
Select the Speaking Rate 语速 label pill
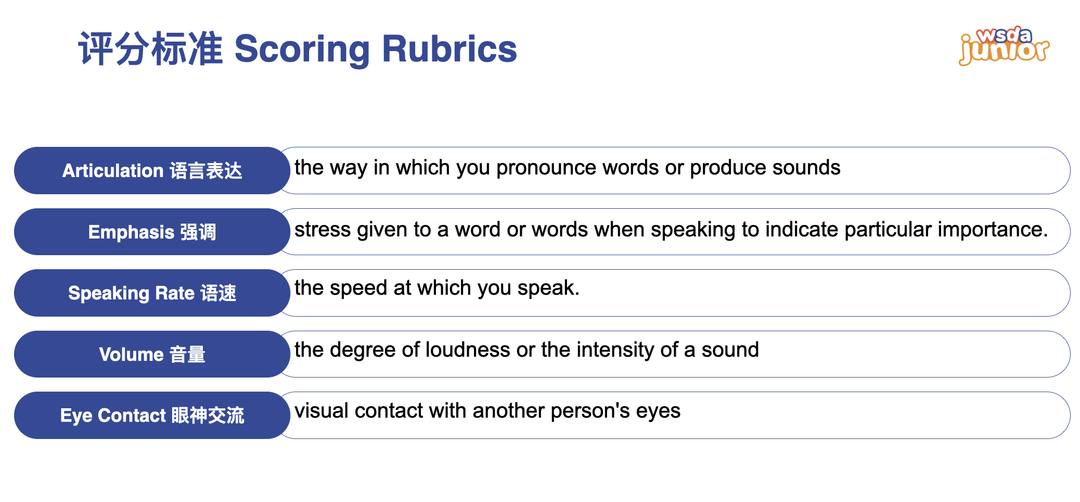[x=152, y=293]
